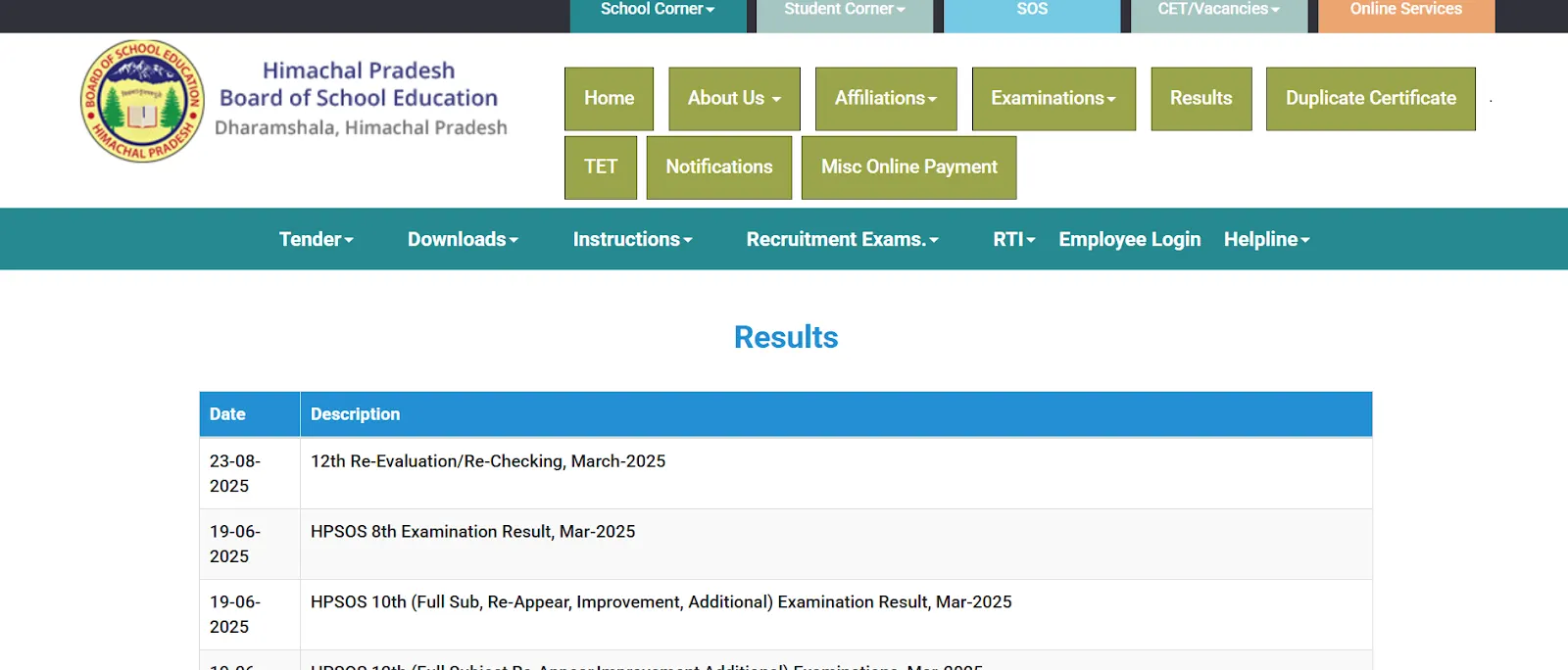Click the Himachal Pradesh Board of School Education title
Image resolution: width=1568 pixels, height=670 pixels.
click(x=359, y=84)
